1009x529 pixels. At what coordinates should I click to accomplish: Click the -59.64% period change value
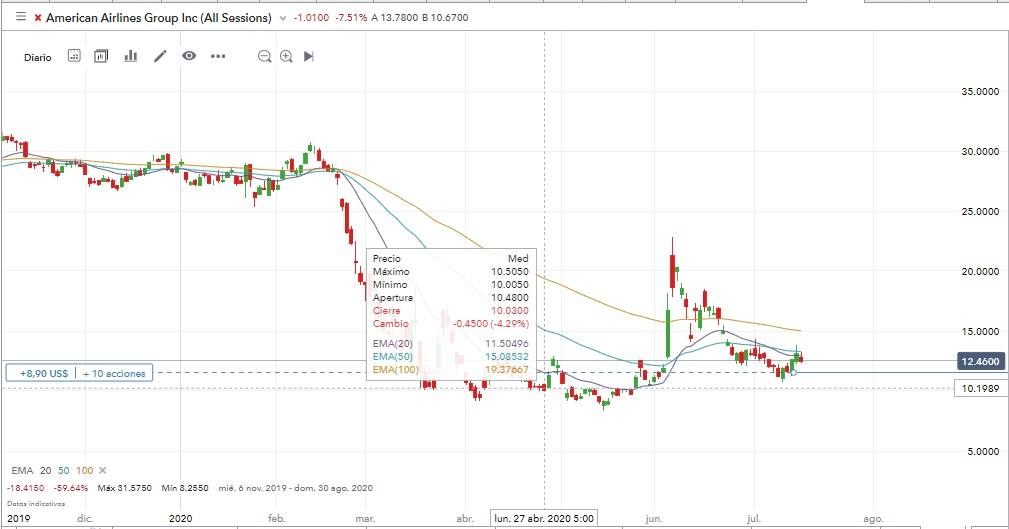(71, 488)
